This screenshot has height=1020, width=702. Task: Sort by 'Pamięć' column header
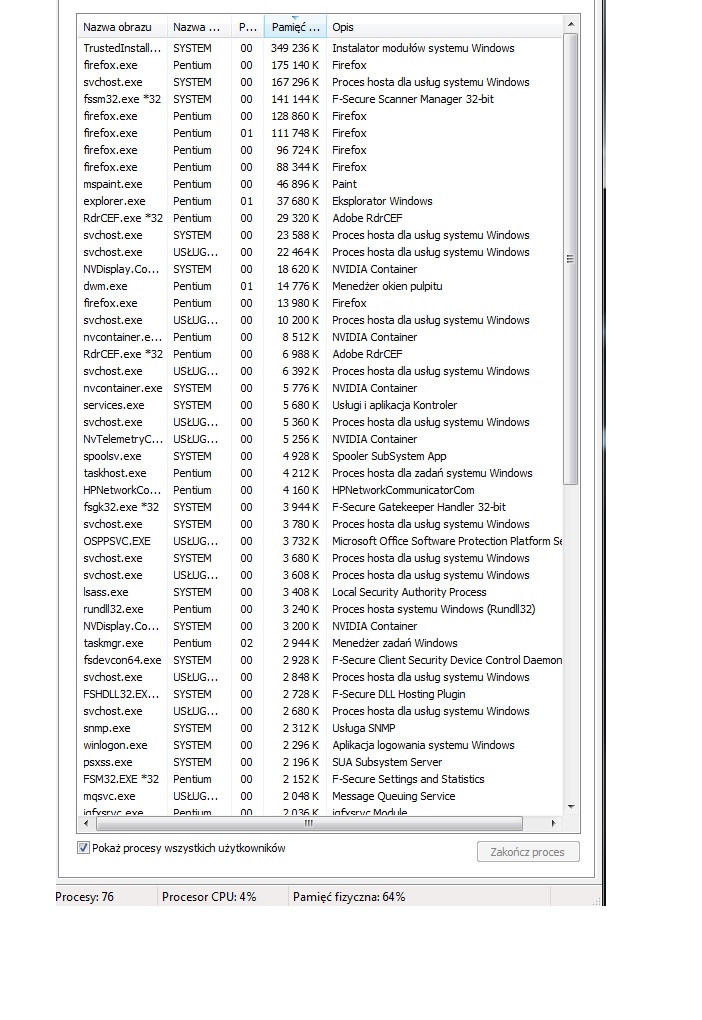295,27
